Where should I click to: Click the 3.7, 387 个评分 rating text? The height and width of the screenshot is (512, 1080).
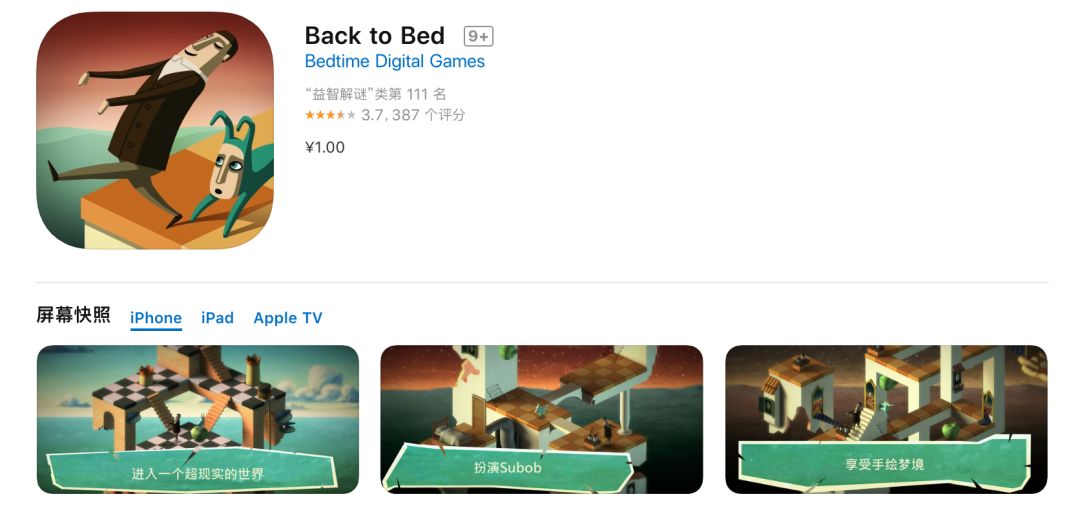click(x=413, y=115)
